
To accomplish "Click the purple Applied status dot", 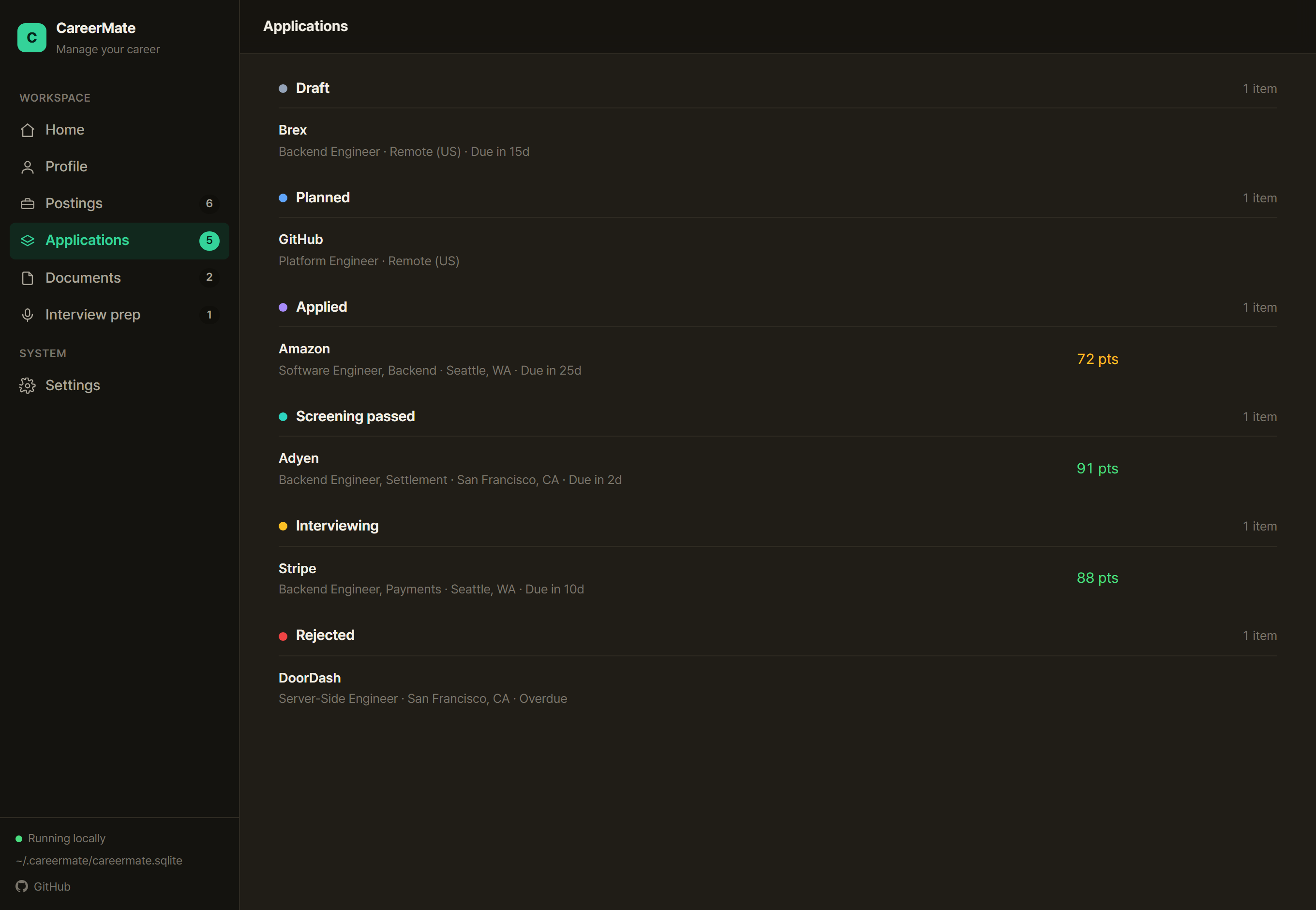I will coord(283,307).
